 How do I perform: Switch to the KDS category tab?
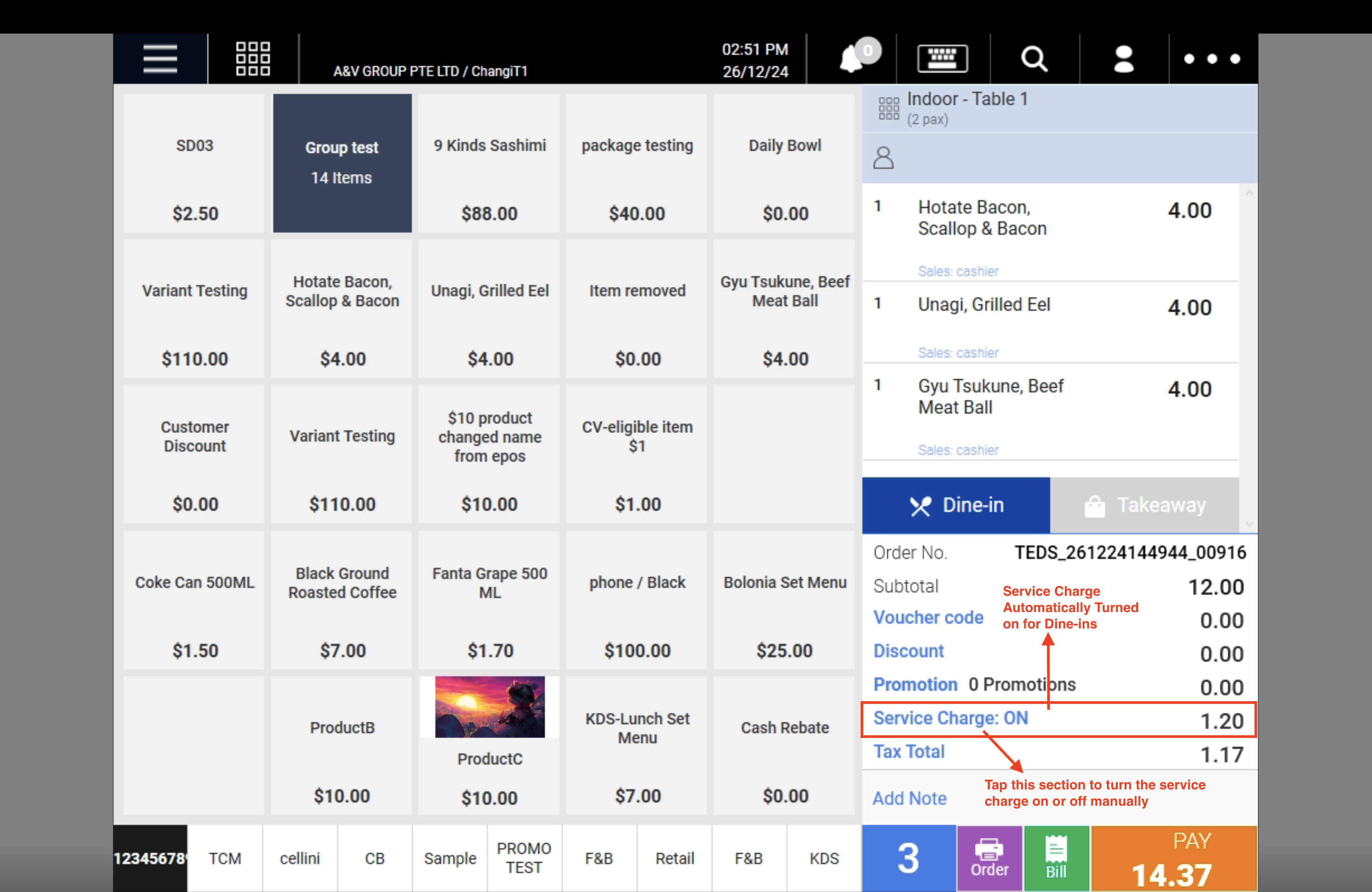tap(823, 858)
